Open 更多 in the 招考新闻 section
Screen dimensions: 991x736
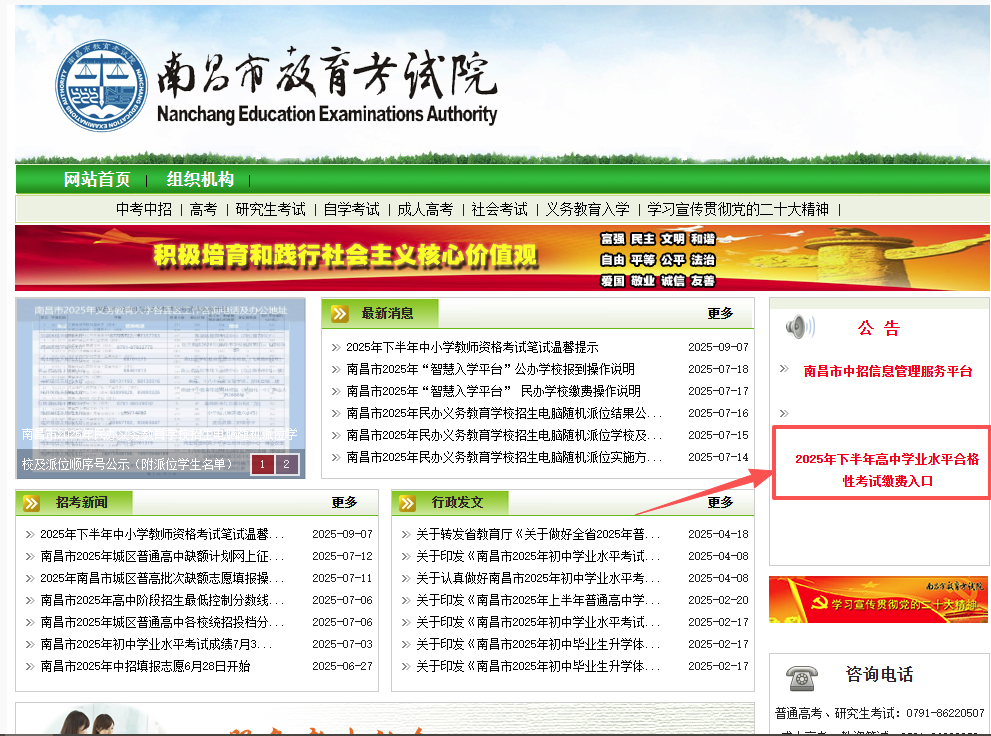point(344,503)
